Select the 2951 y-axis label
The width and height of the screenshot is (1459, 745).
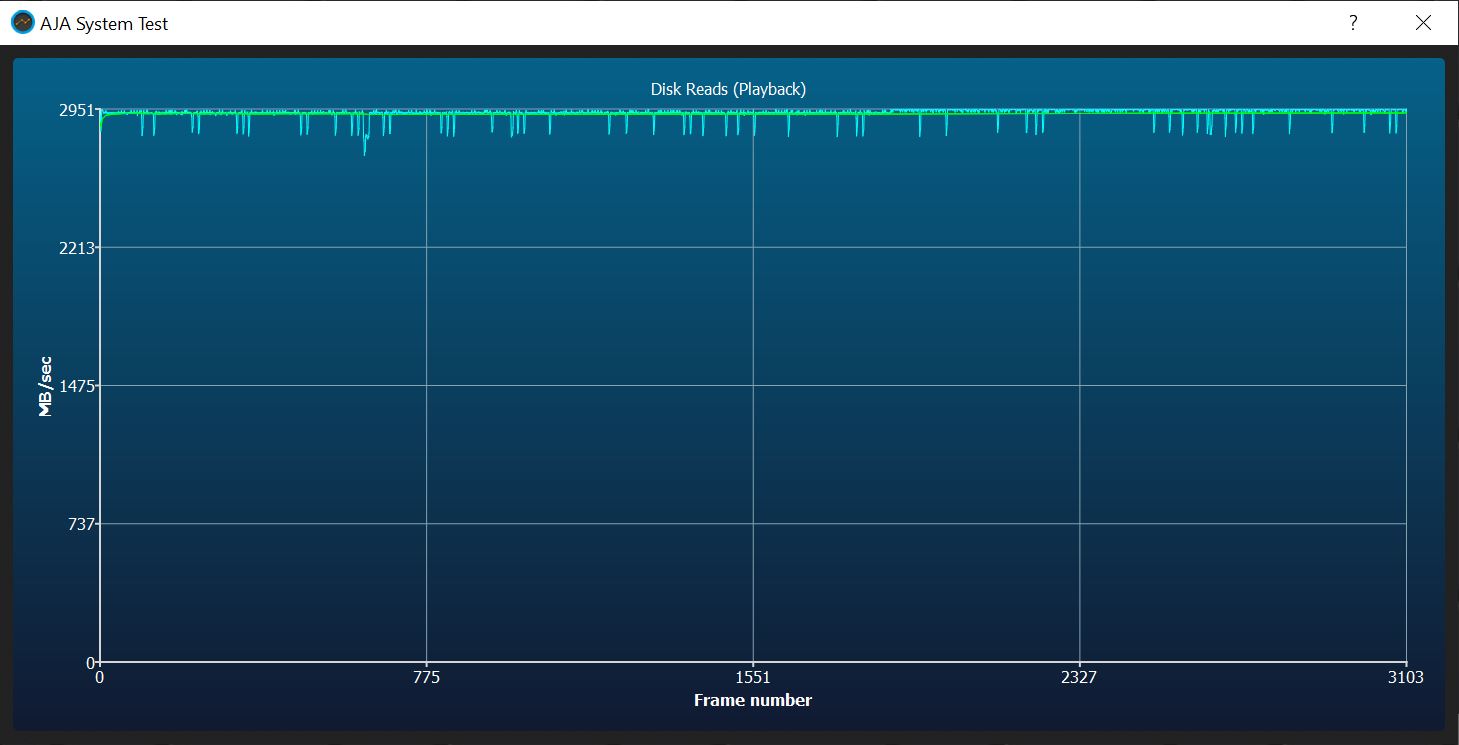click(x=79, y=109)
